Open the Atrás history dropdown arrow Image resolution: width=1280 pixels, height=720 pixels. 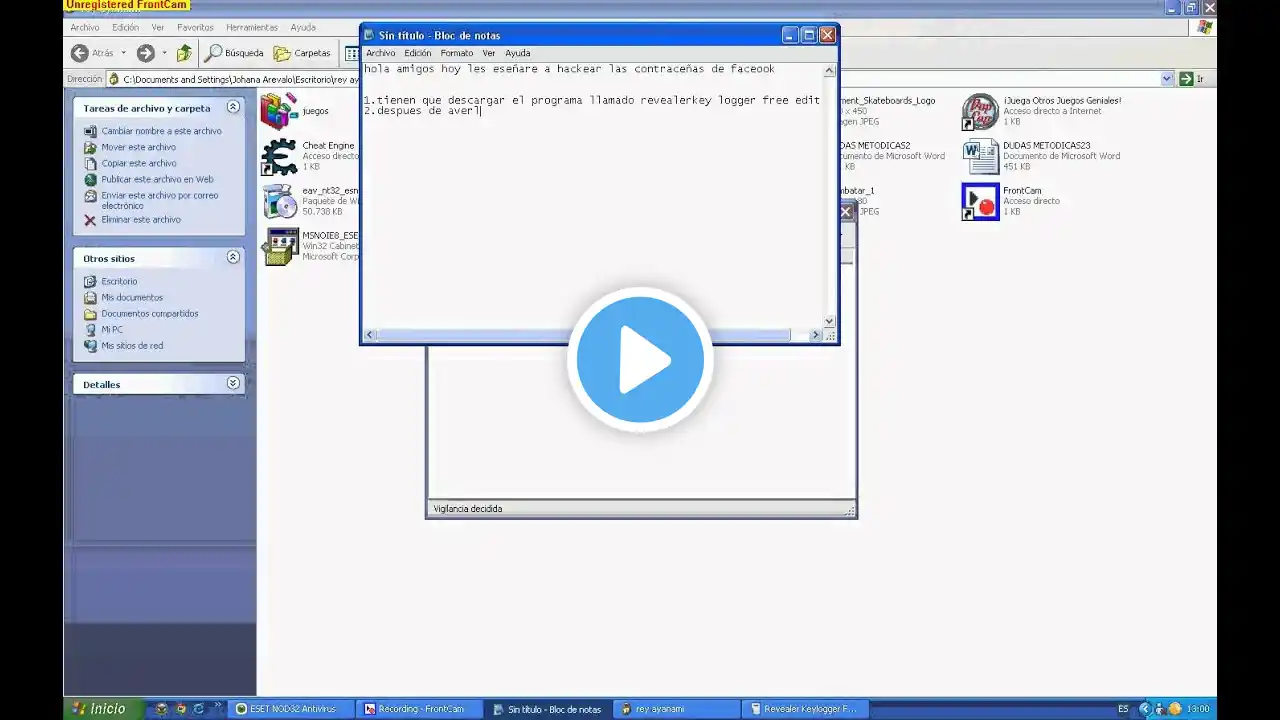(x=124, y=53)
